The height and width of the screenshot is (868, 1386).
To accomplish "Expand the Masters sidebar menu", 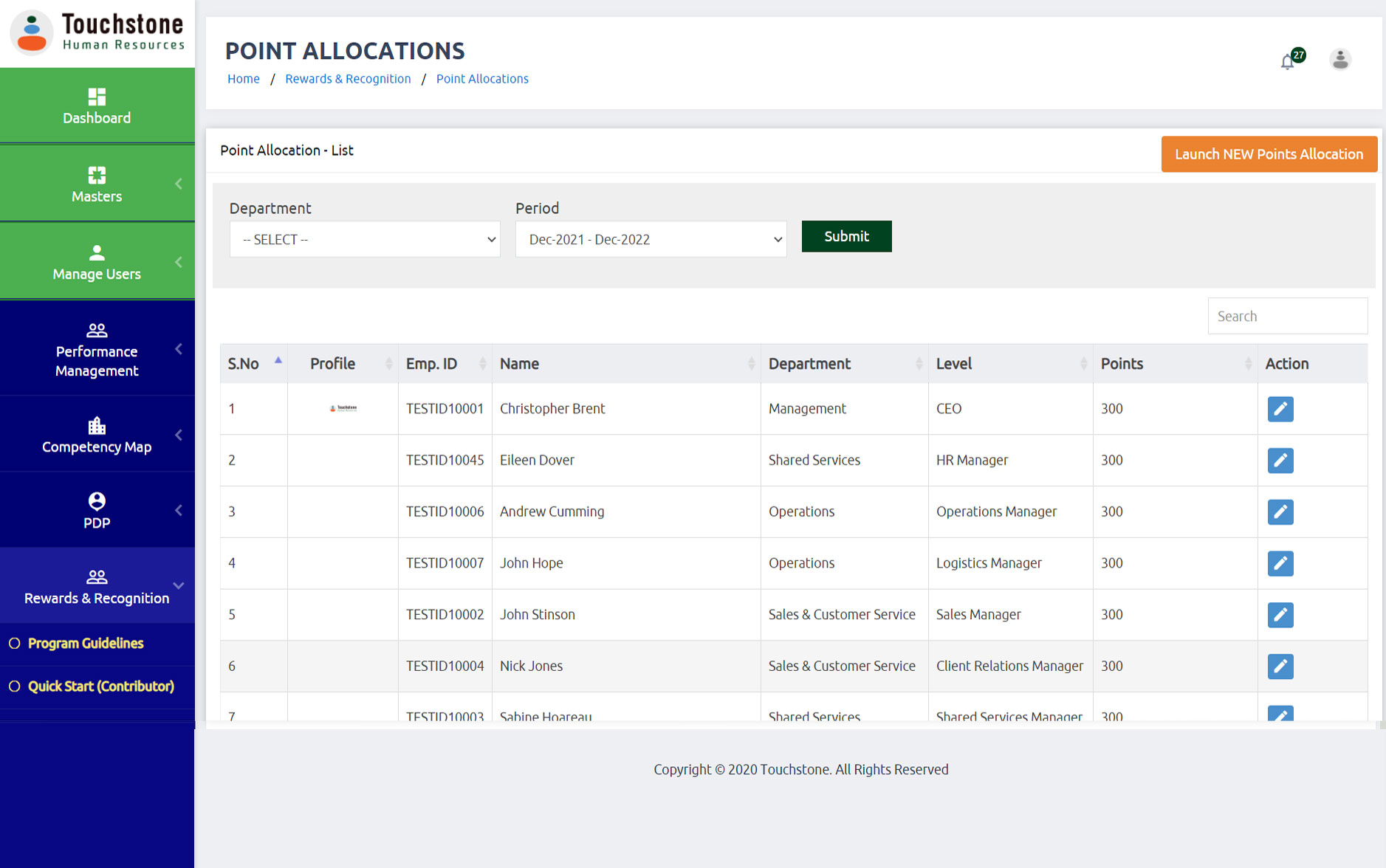I will click(97, 185).
